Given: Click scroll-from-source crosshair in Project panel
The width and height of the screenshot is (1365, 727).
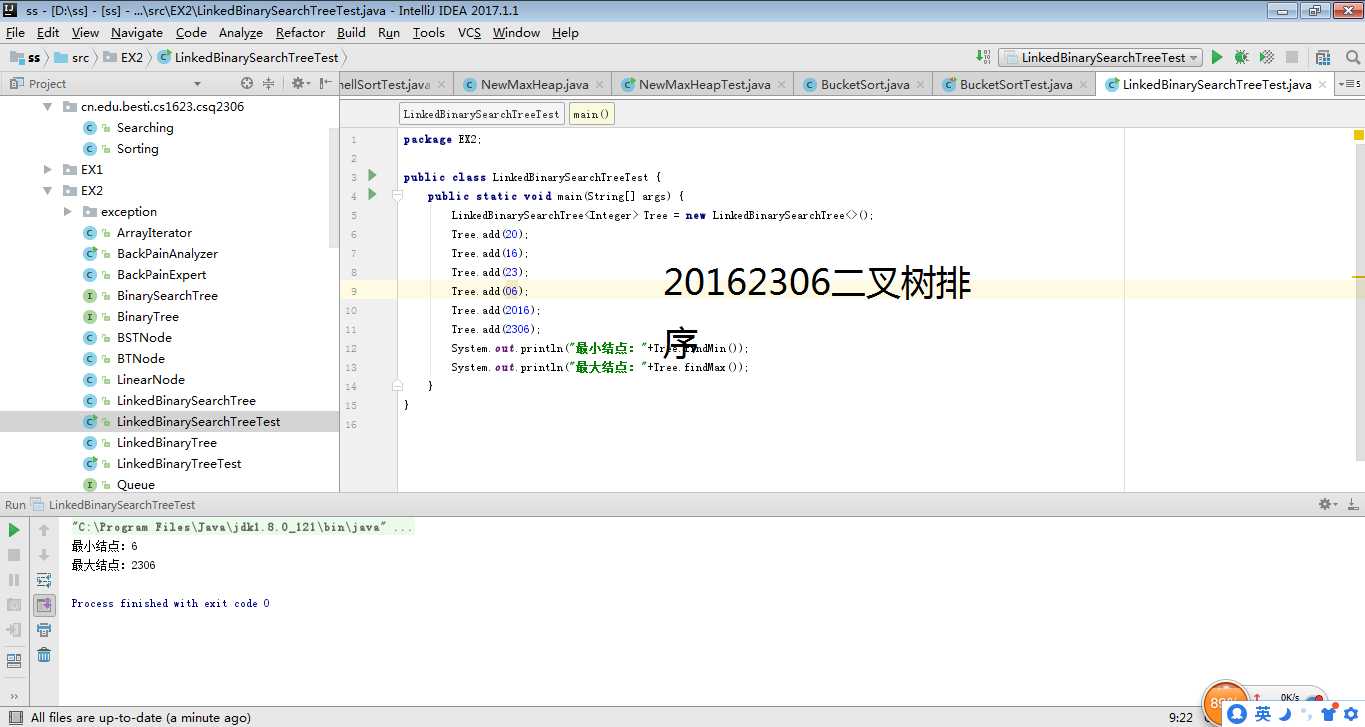Looking at the screenshot, I should tap(247, 83).
